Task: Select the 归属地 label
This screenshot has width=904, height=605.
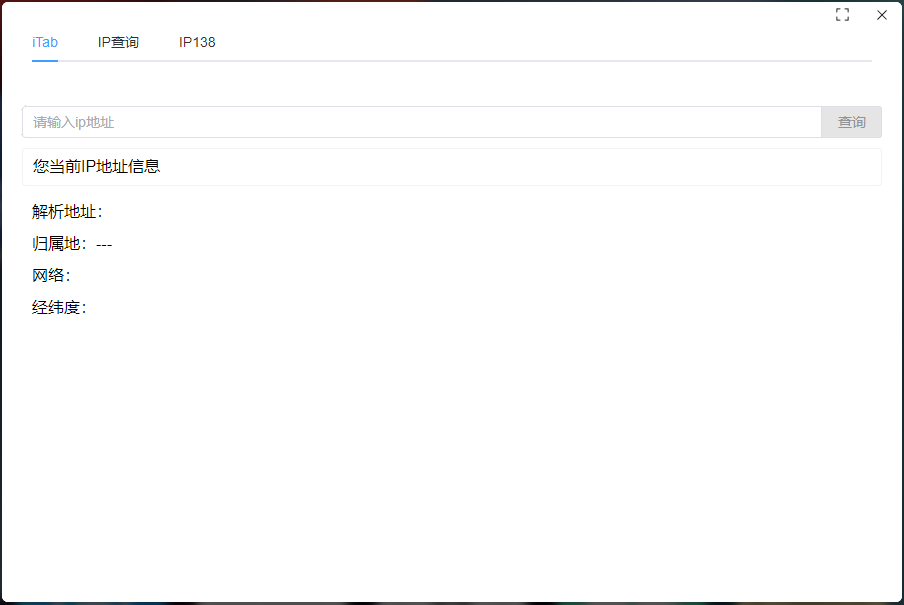Action: [x=59, y=244]
